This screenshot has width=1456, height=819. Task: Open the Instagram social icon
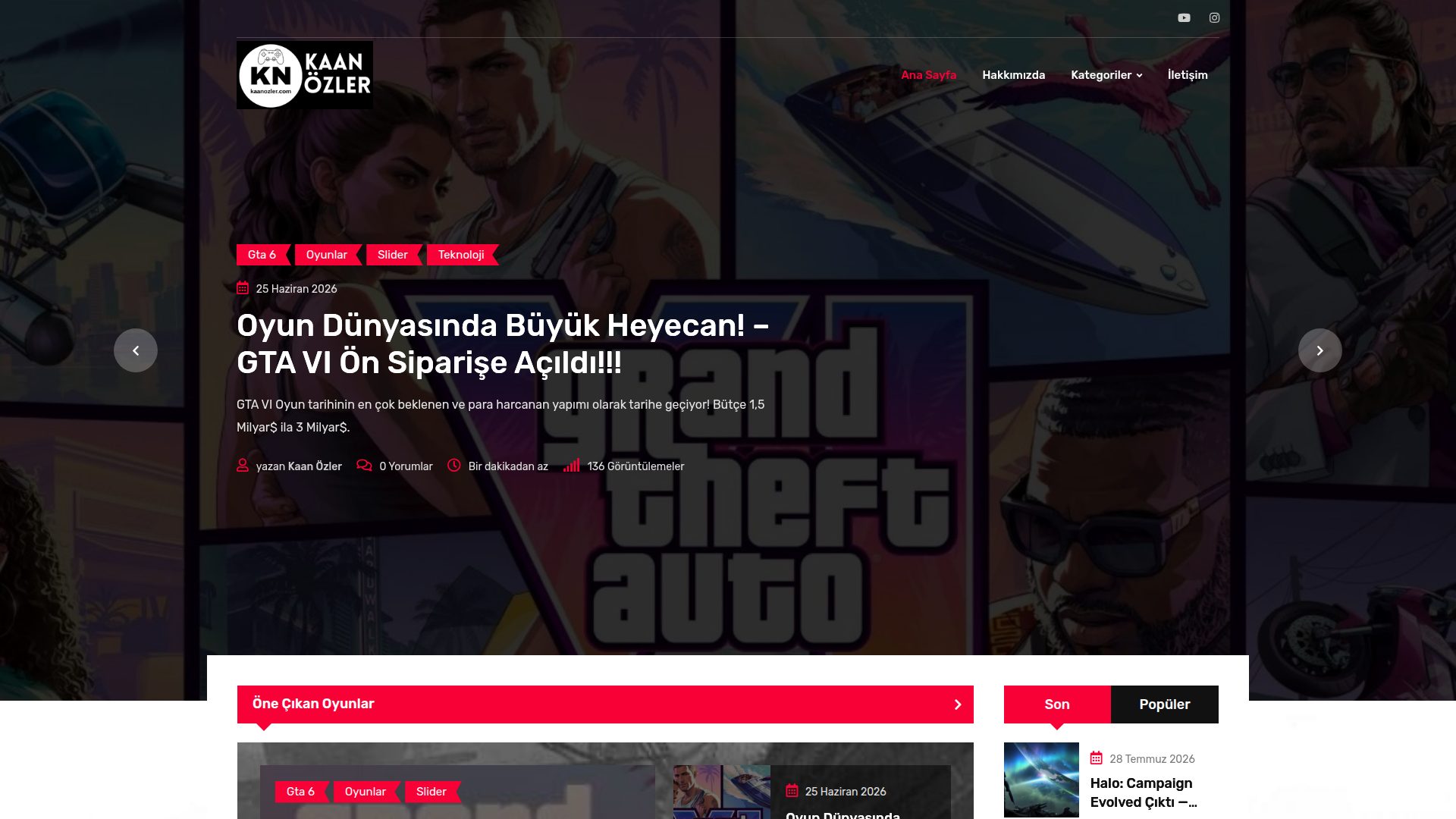(x=1214, y=17)
